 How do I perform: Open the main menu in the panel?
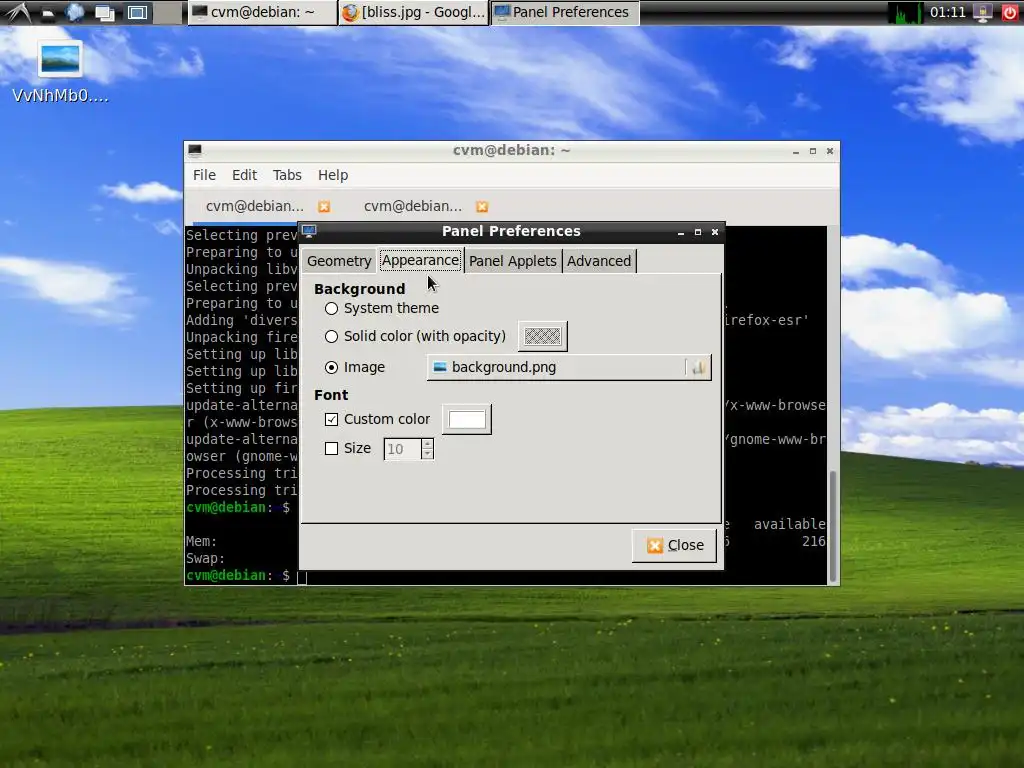coord(16,12)
